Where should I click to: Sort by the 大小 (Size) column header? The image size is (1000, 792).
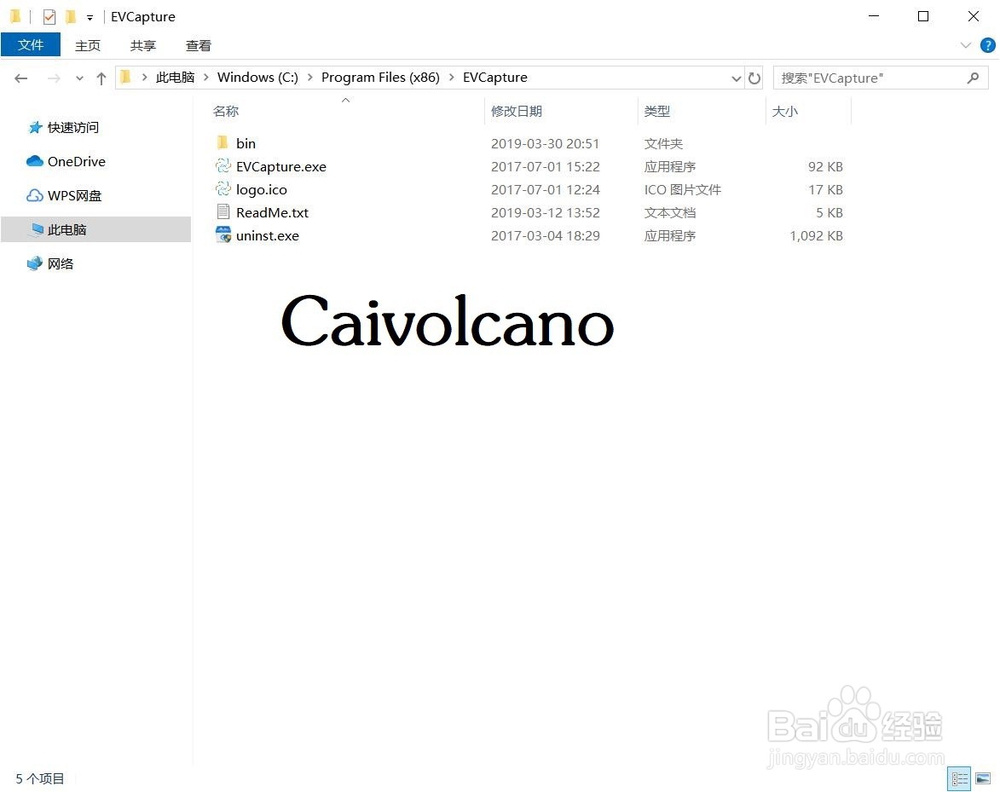point(784,111)
